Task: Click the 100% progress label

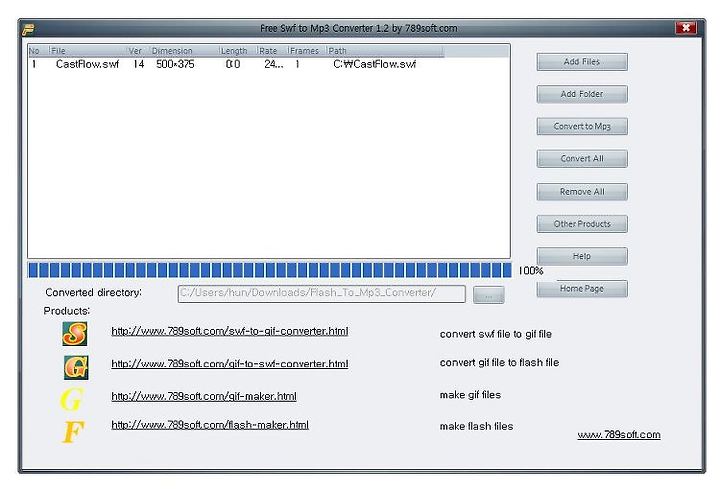Action: (x=531, y=271)
